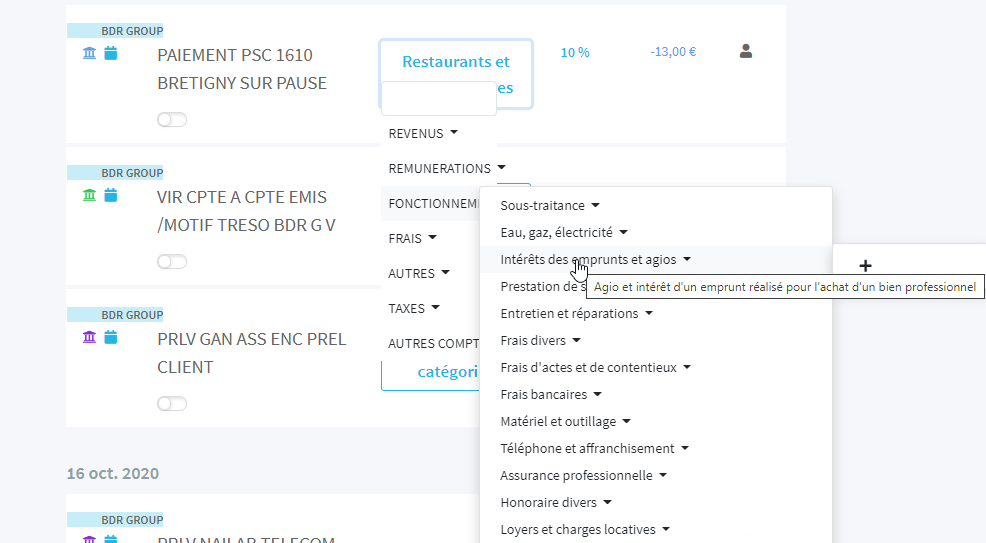Click the category search field under Restaurants
The width and height of the screenshot is (986, 543).
click(439, 99)
